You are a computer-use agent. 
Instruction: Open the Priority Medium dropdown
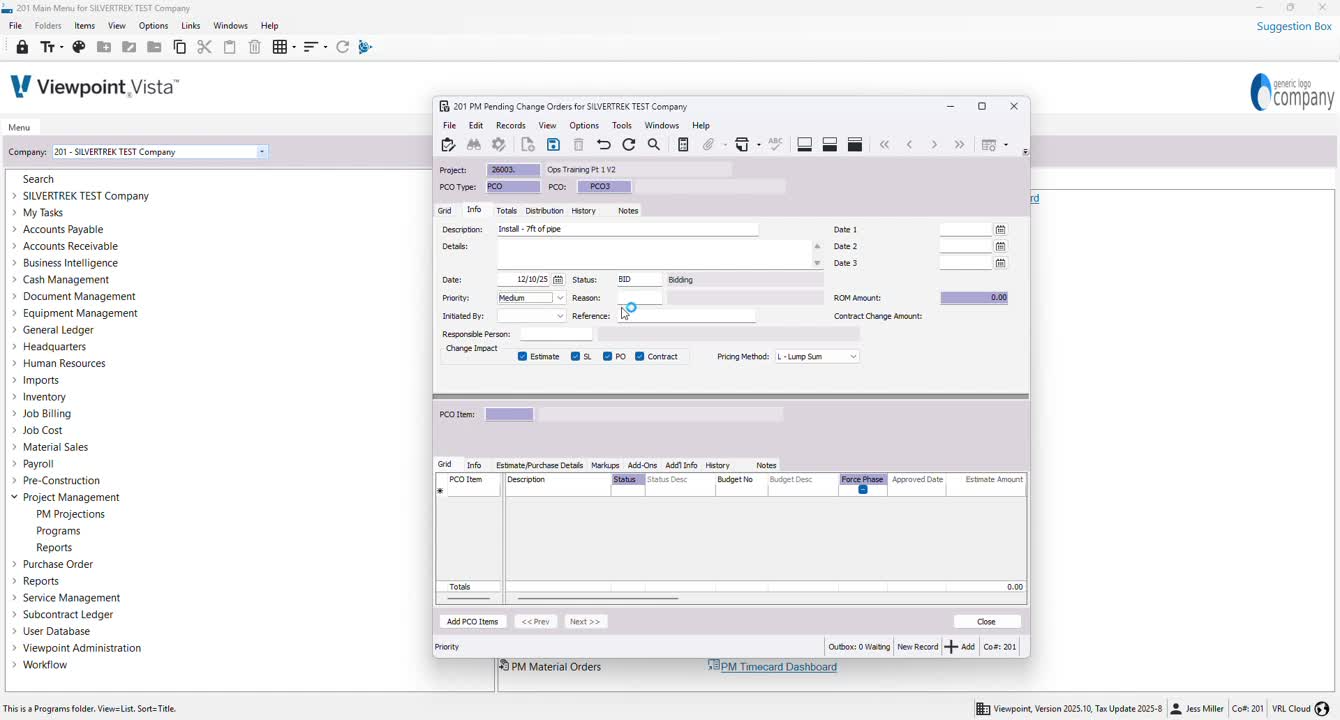560,298
